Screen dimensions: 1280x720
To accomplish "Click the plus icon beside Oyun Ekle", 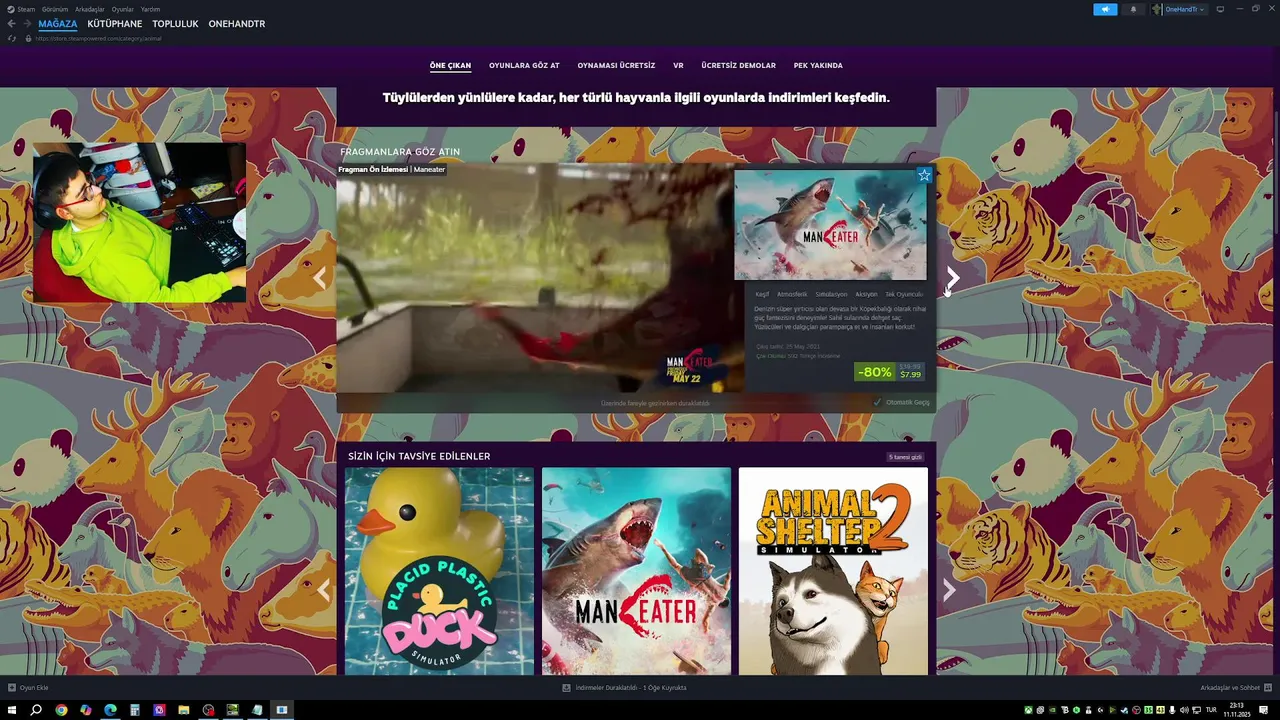I will coord(12,688).
